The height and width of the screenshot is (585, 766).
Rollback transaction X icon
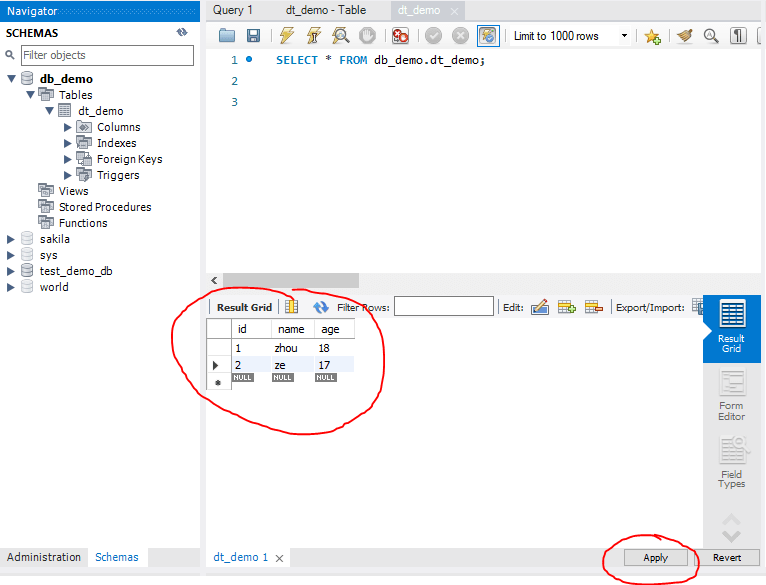[x=460, y=36]
